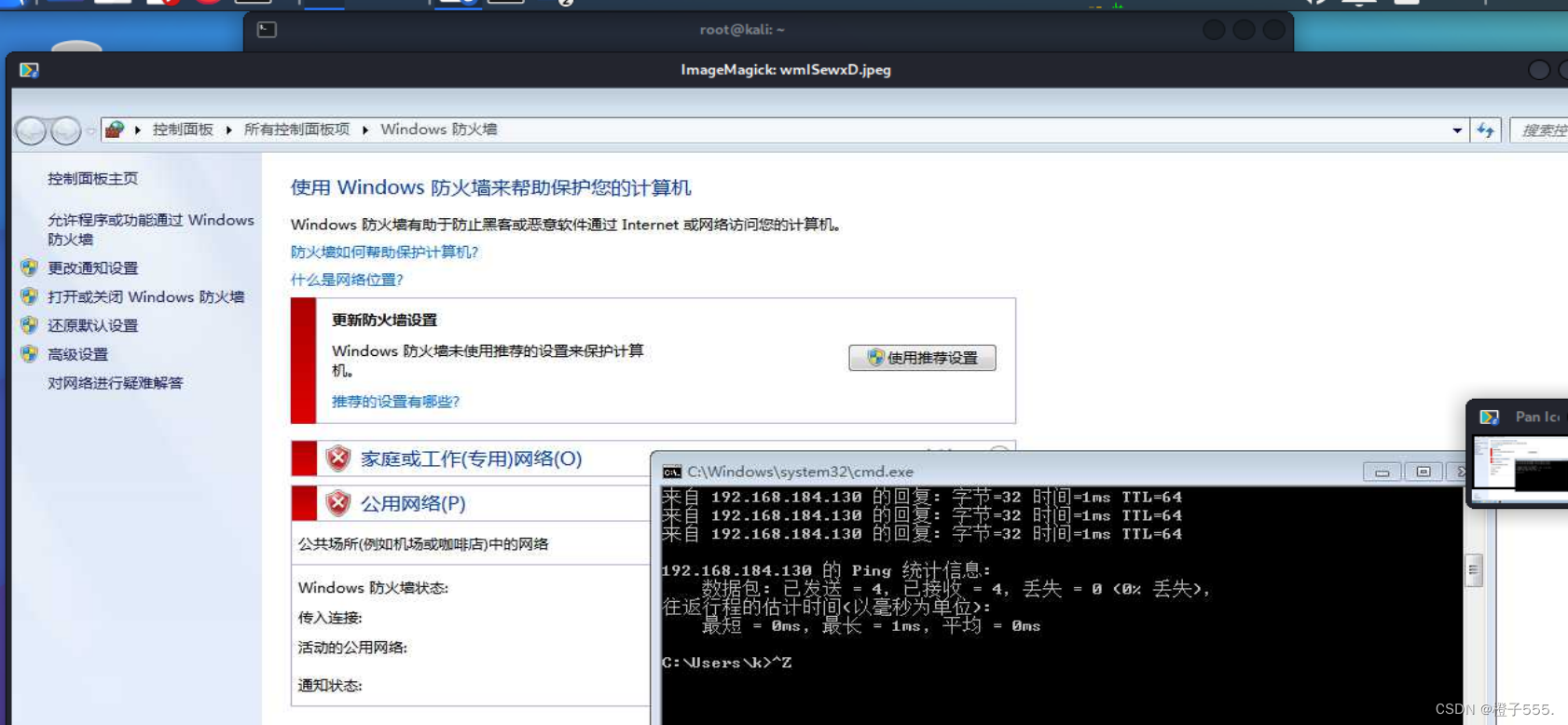Image resolution: width=1568 pixels, height=725 pixels.
Task: Click cmd.exe title bar icon
Action: click(x=671, y=472)
